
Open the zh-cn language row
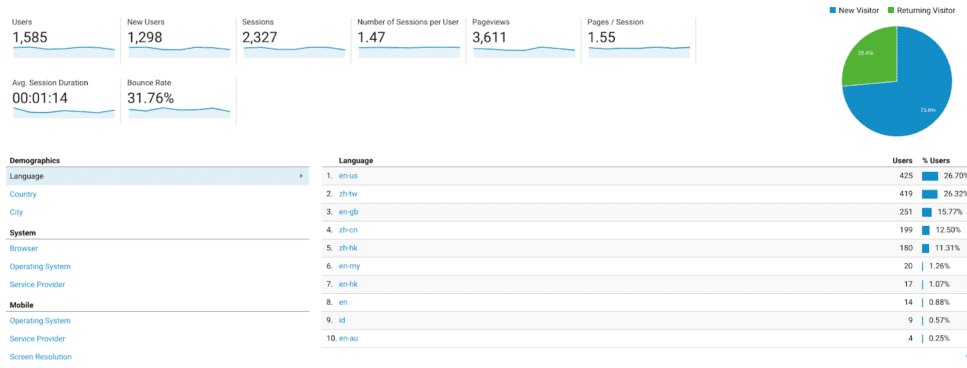(348, 230)
